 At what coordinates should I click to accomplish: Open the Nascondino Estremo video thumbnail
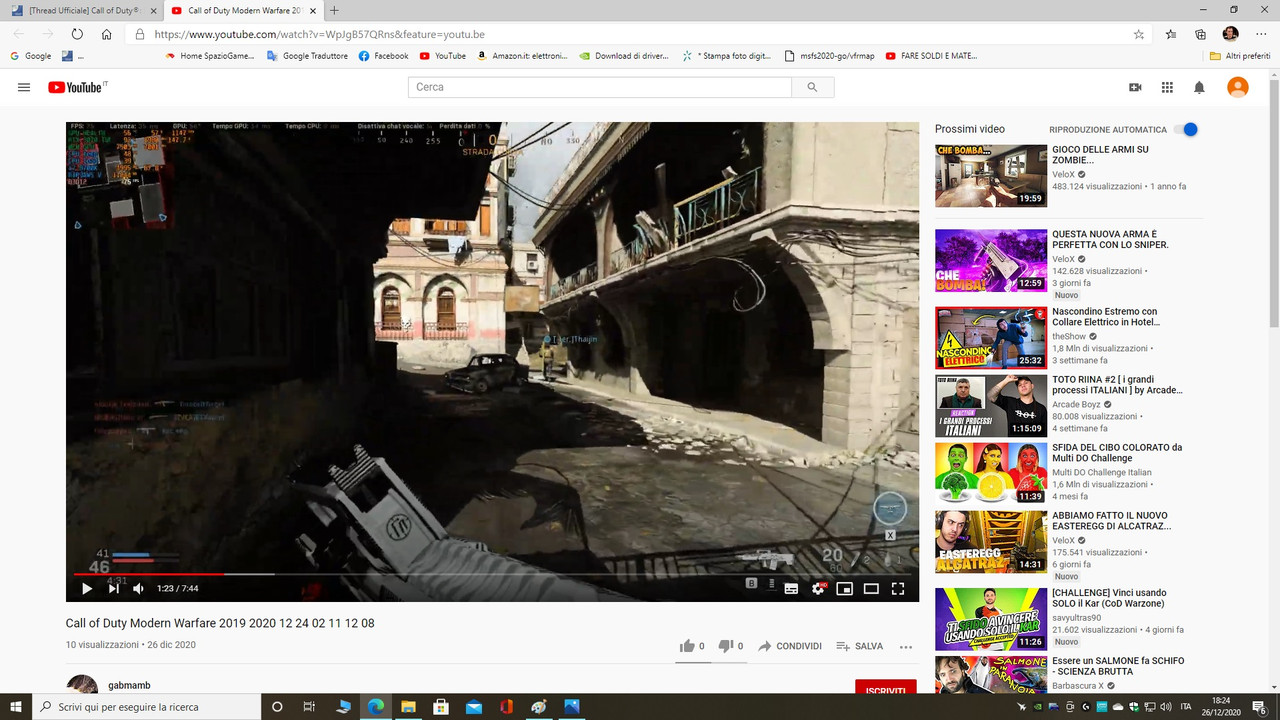(x=991, y=338)
